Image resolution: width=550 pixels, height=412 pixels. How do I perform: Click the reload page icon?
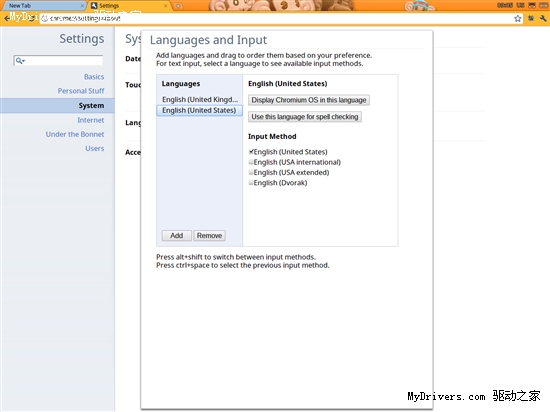point(31,18)
